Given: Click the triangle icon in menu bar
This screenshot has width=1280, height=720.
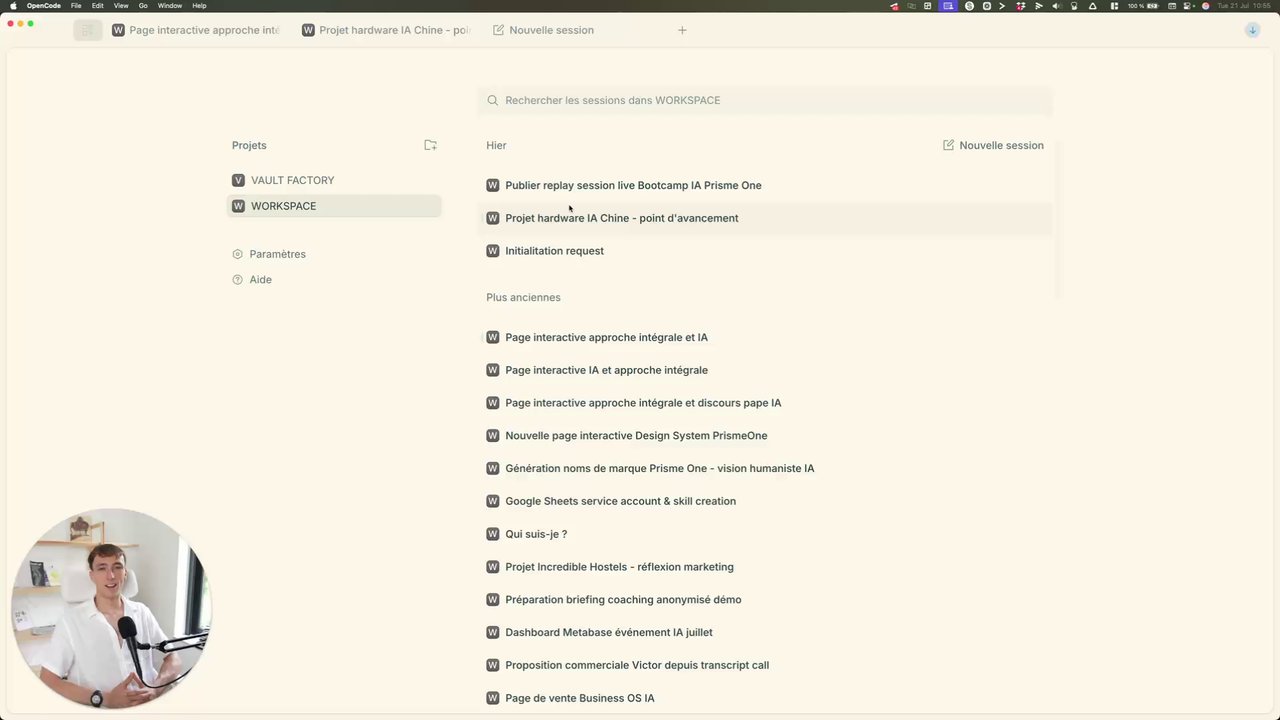Looking at the screenshot, I should 1093,6.
